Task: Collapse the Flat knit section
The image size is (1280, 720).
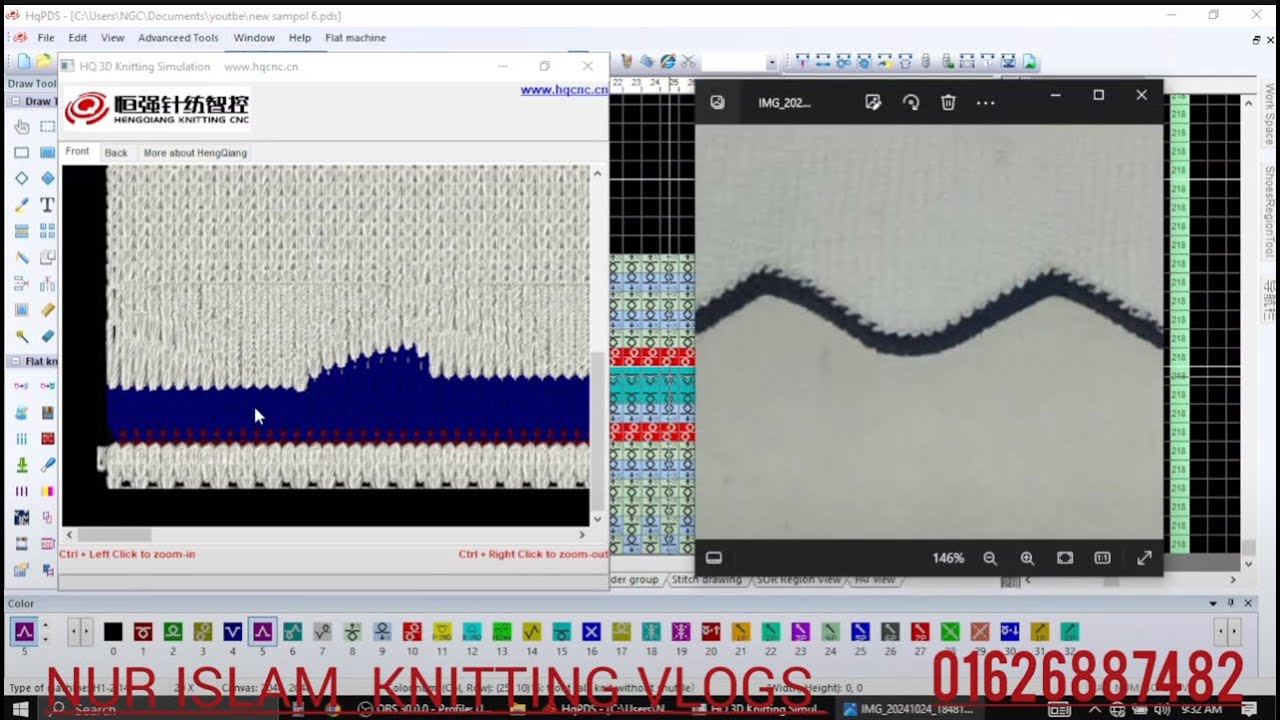Action: coord(17,361)
